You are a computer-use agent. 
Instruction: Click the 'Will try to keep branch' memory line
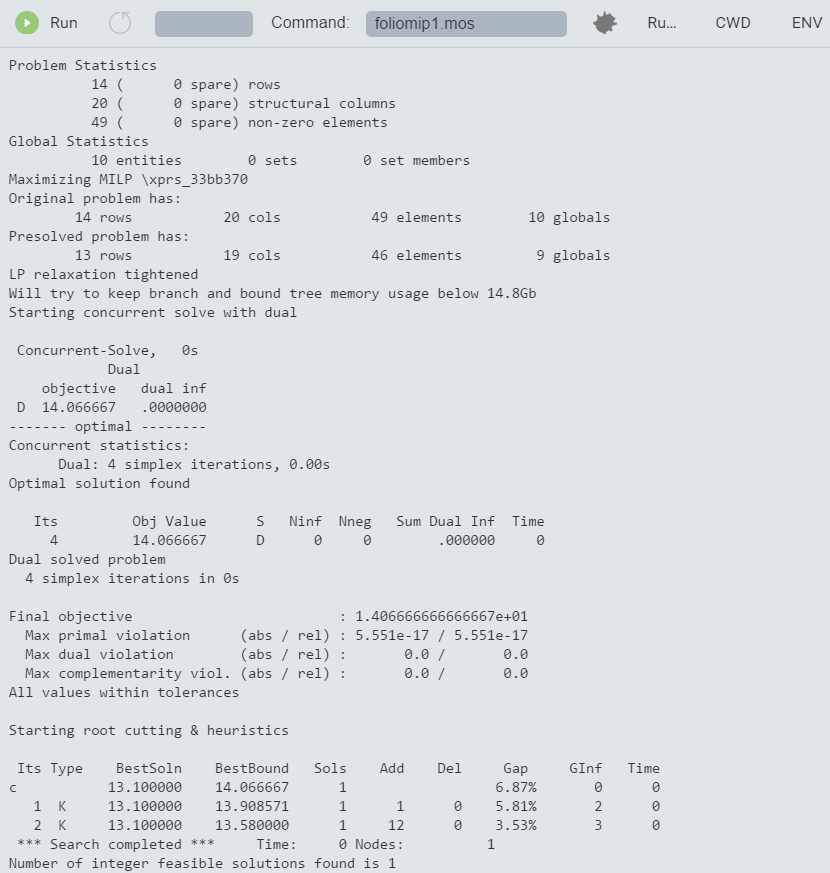click(272, 293)
